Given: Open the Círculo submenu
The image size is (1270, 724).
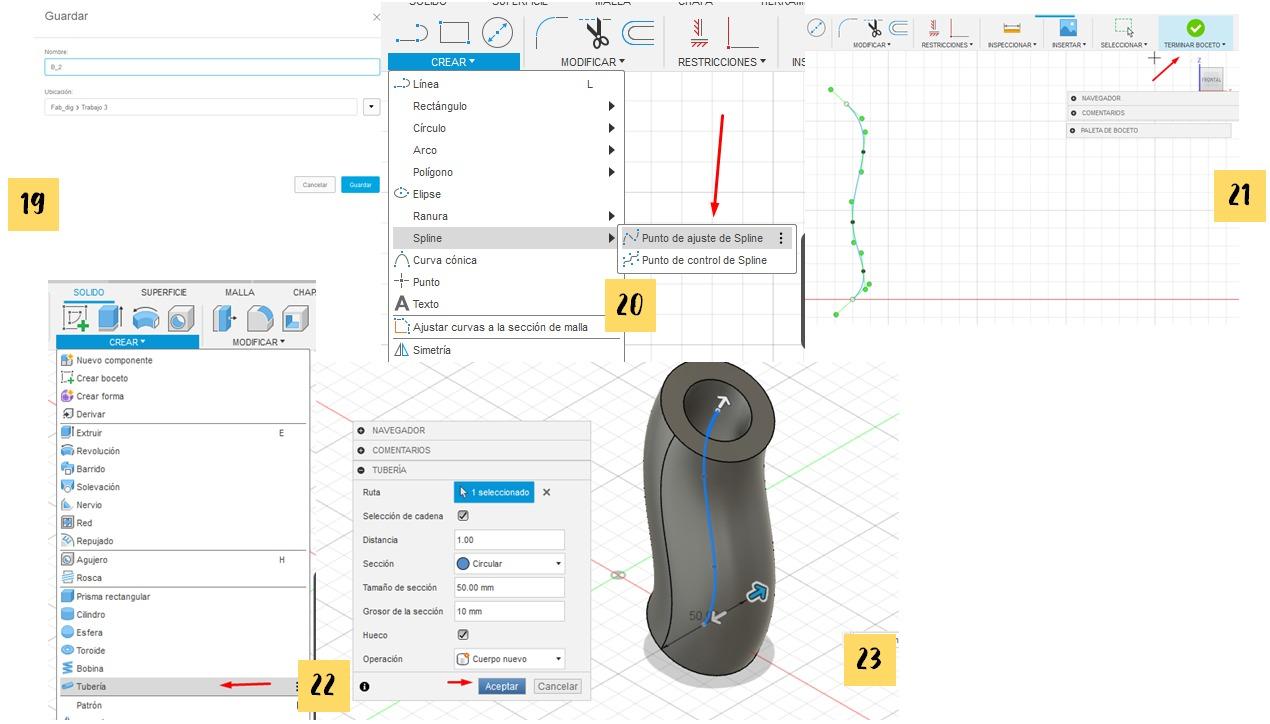Looking at the screenshot, I should pyautogui.click(x=506, y=128).
